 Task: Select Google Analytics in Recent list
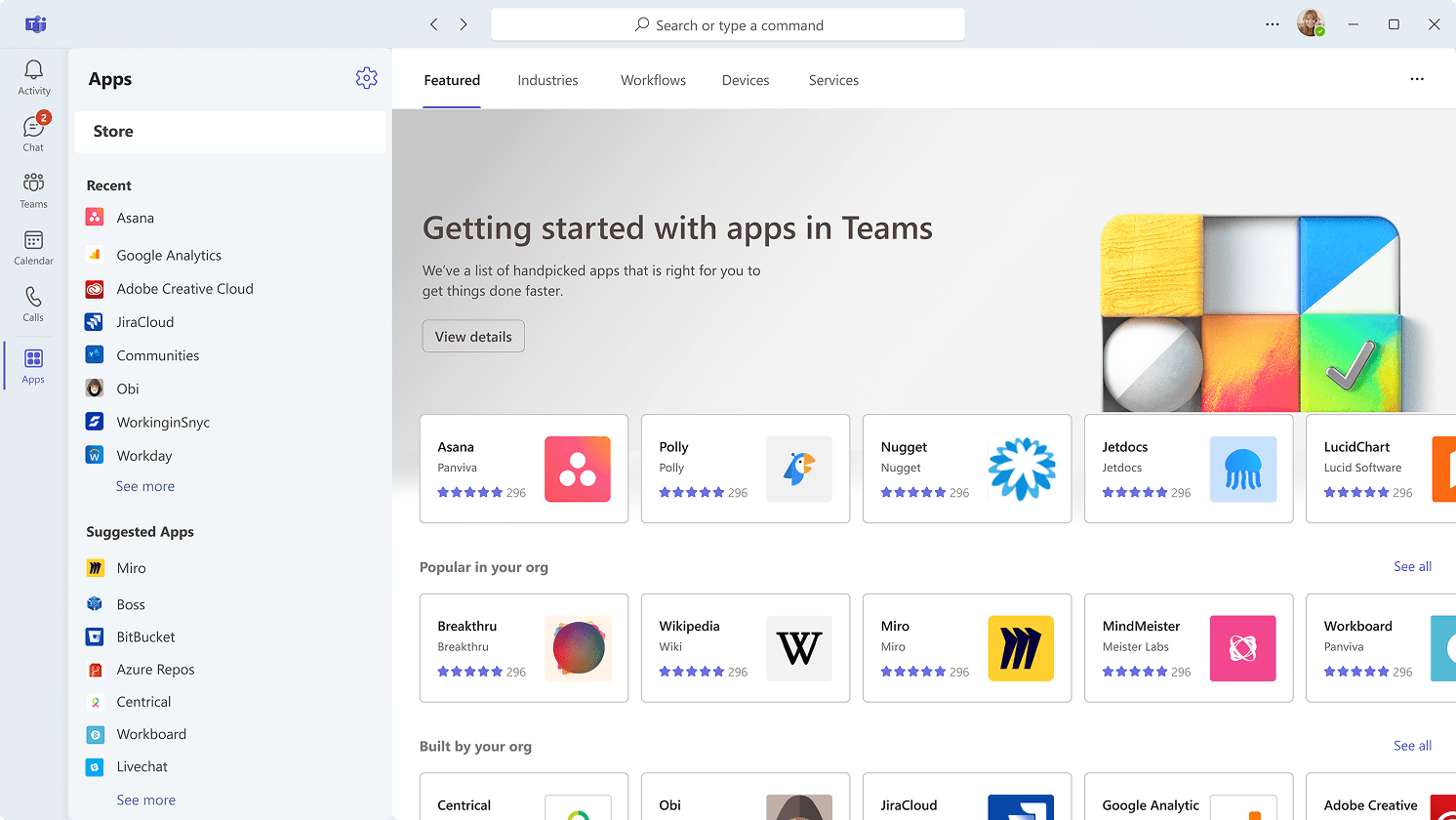coord(169,255)
